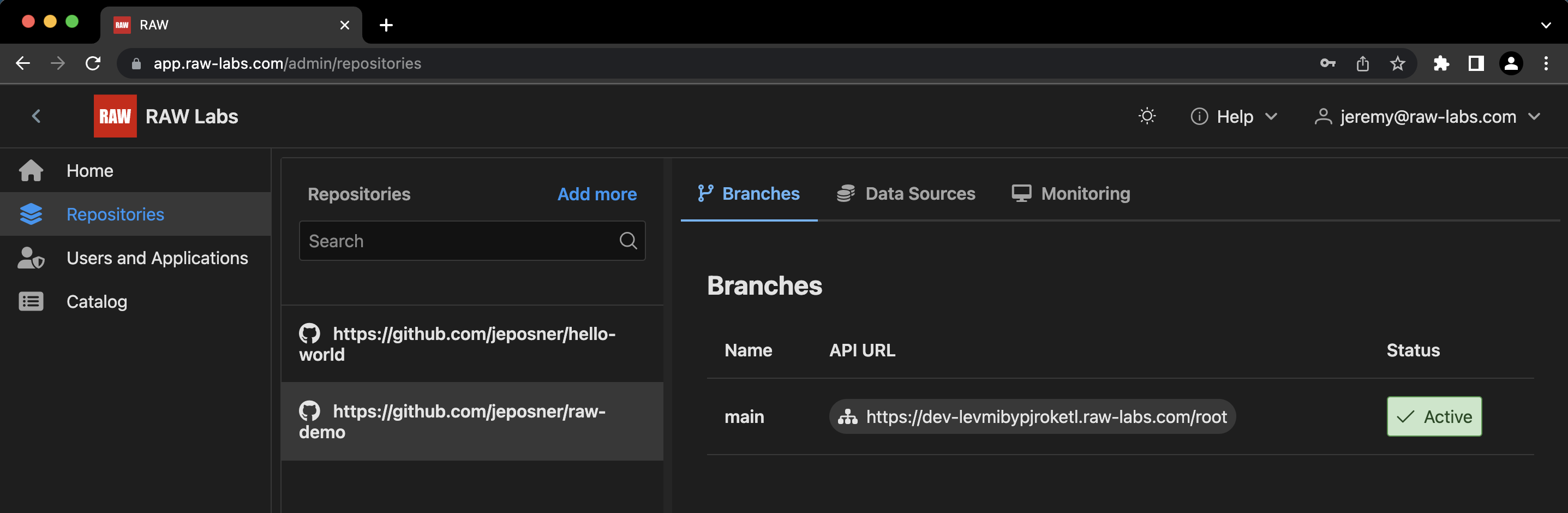1568x513 pixels.
Task: Click the browser back arrow
Action: click(x=22, y=63)
